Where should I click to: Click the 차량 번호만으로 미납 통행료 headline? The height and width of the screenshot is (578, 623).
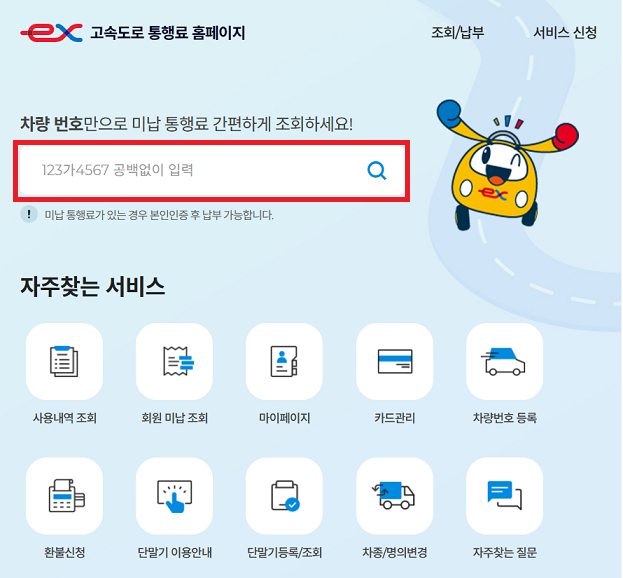(186, 124)
